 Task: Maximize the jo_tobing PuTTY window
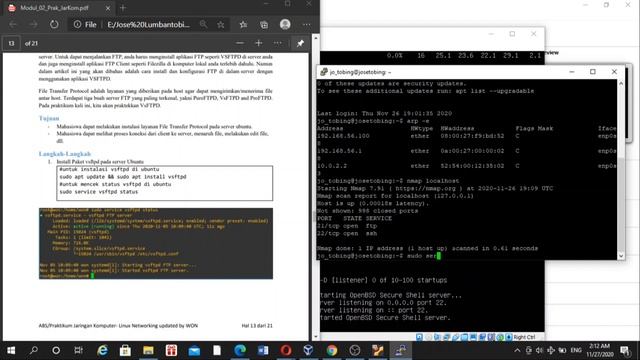coord(593,72)
